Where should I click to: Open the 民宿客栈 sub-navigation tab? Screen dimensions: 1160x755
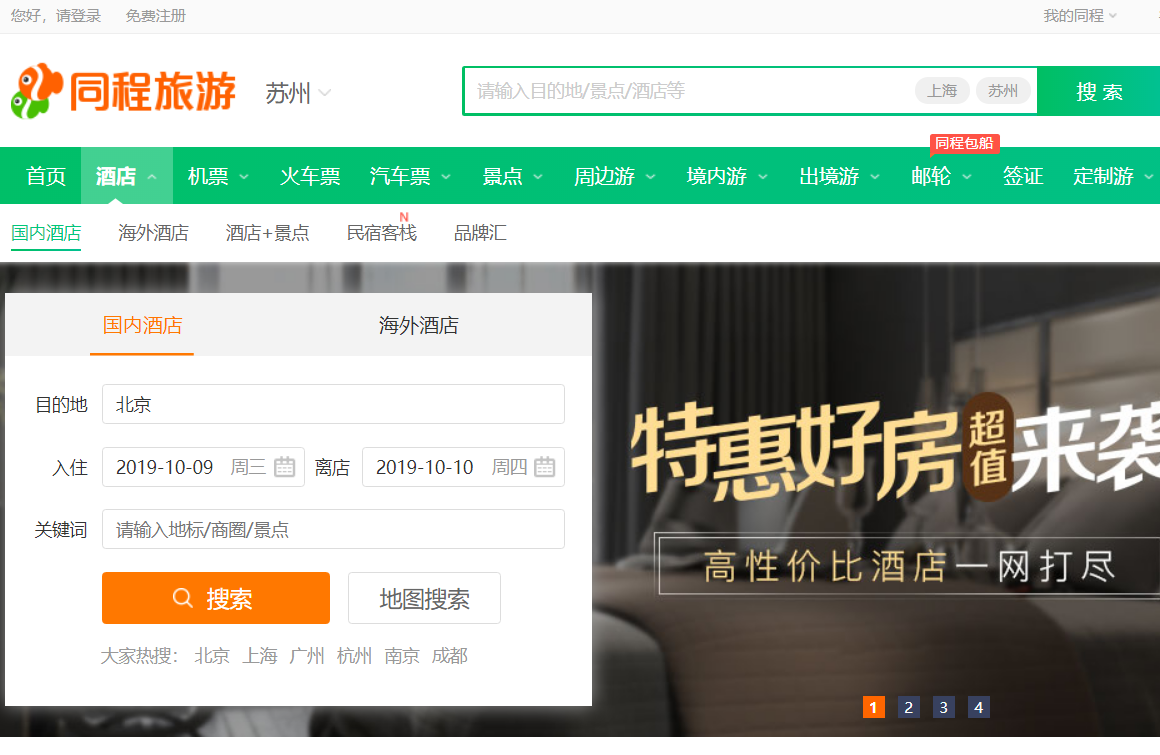click(x=382, y=233)
